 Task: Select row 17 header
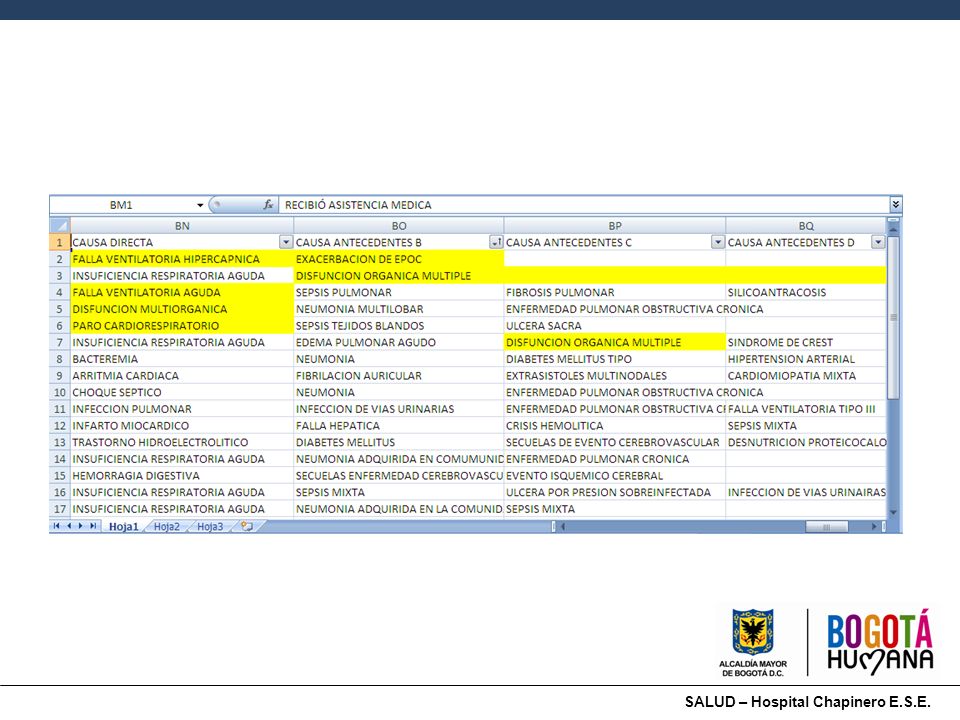tap(59, 509)
